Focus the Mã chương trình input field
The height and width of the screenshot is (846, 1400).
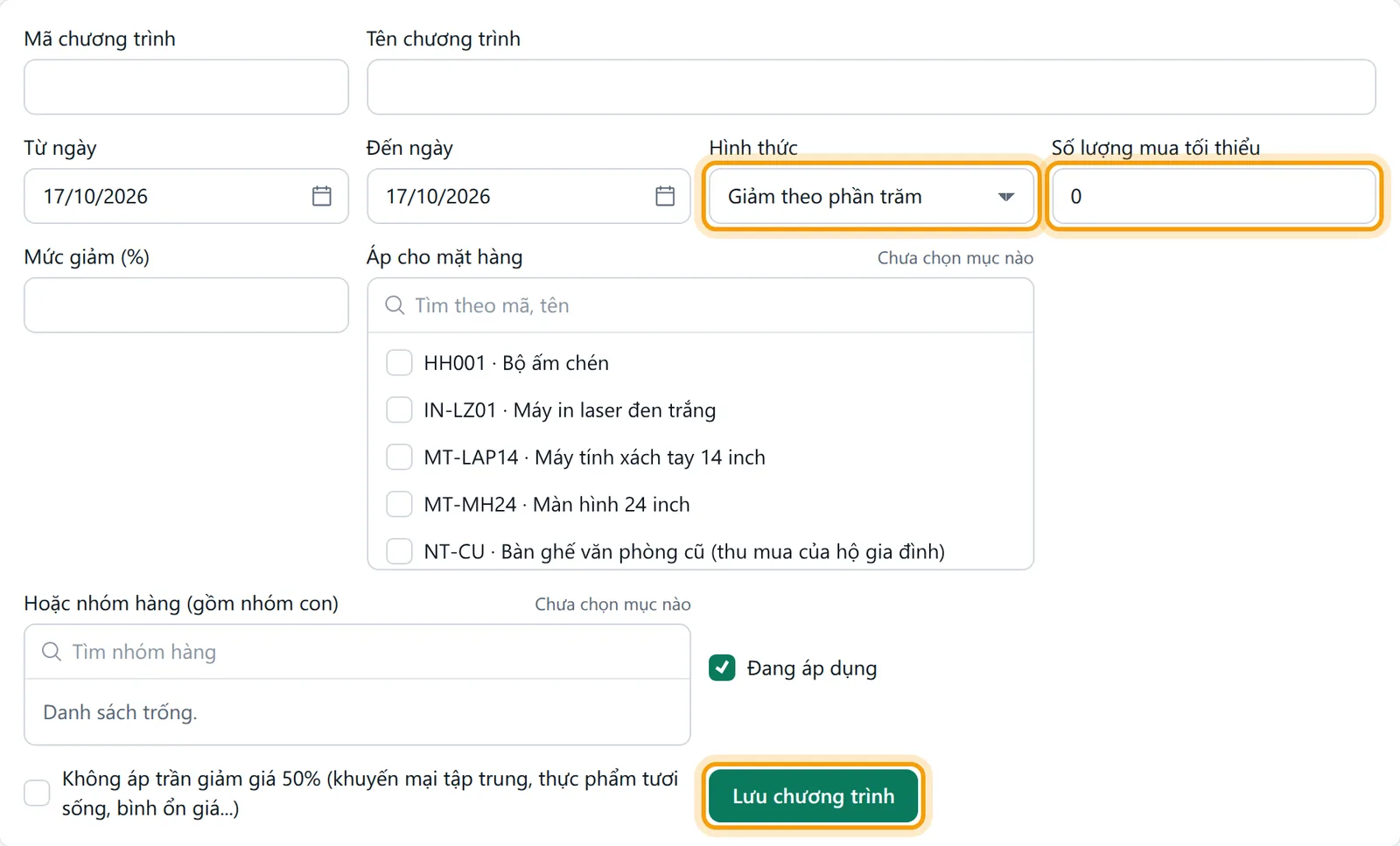[186, 87]
